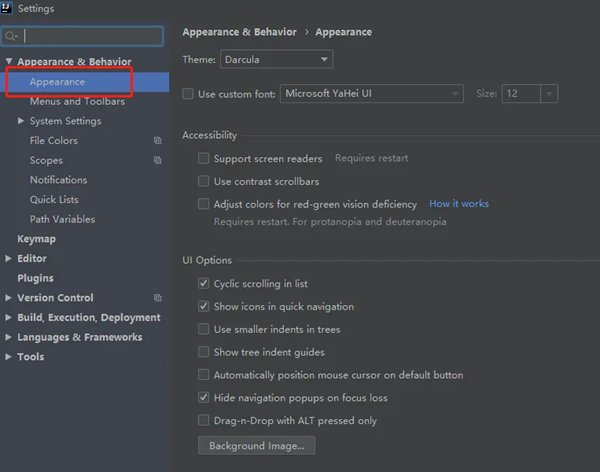Disable Hide navigation popups on focus loss
Viewport: 600px width, 472px height.
204,398
